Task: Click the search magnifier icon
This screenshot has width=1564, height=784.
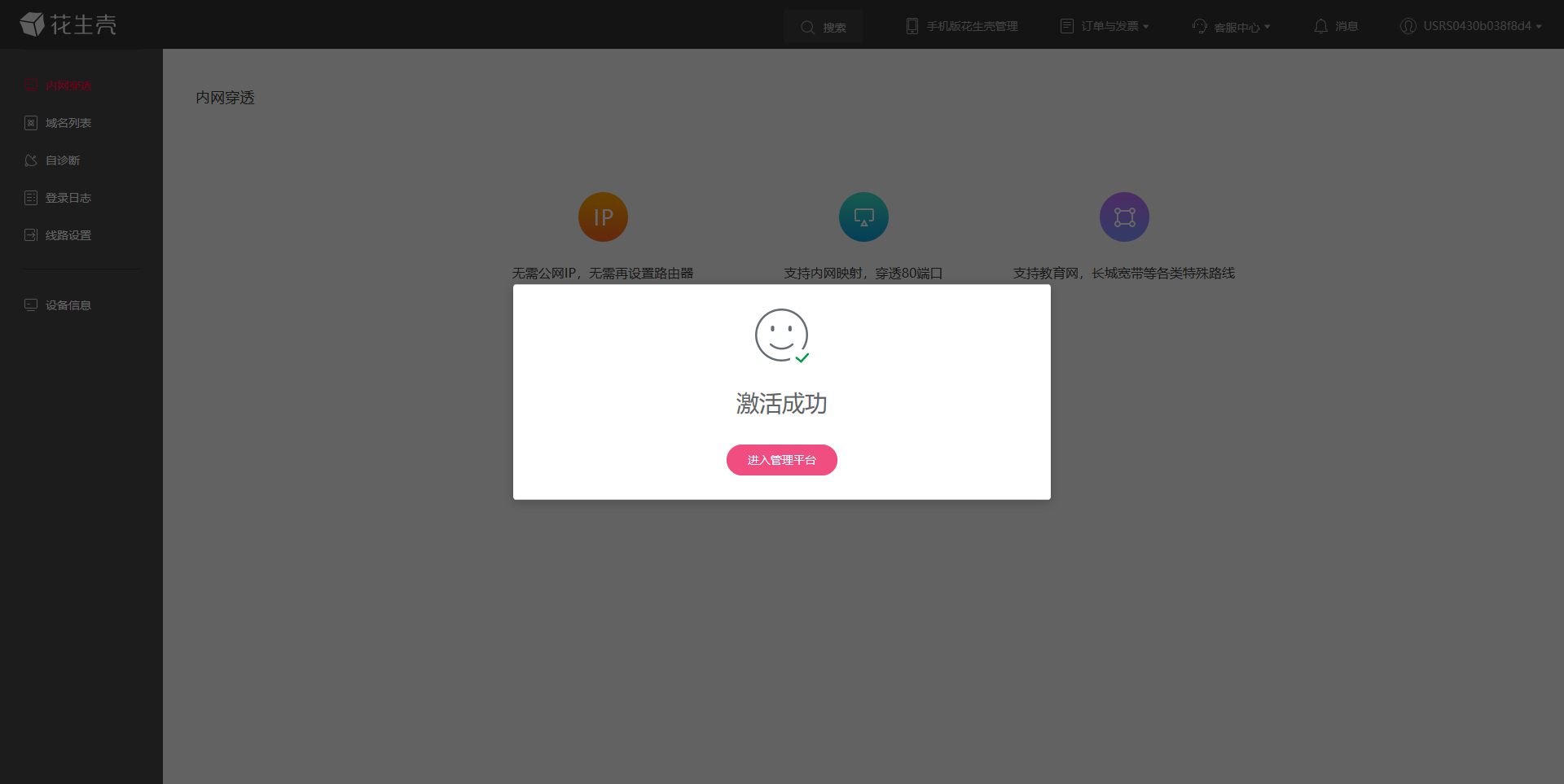Action: tap(807, 27)
